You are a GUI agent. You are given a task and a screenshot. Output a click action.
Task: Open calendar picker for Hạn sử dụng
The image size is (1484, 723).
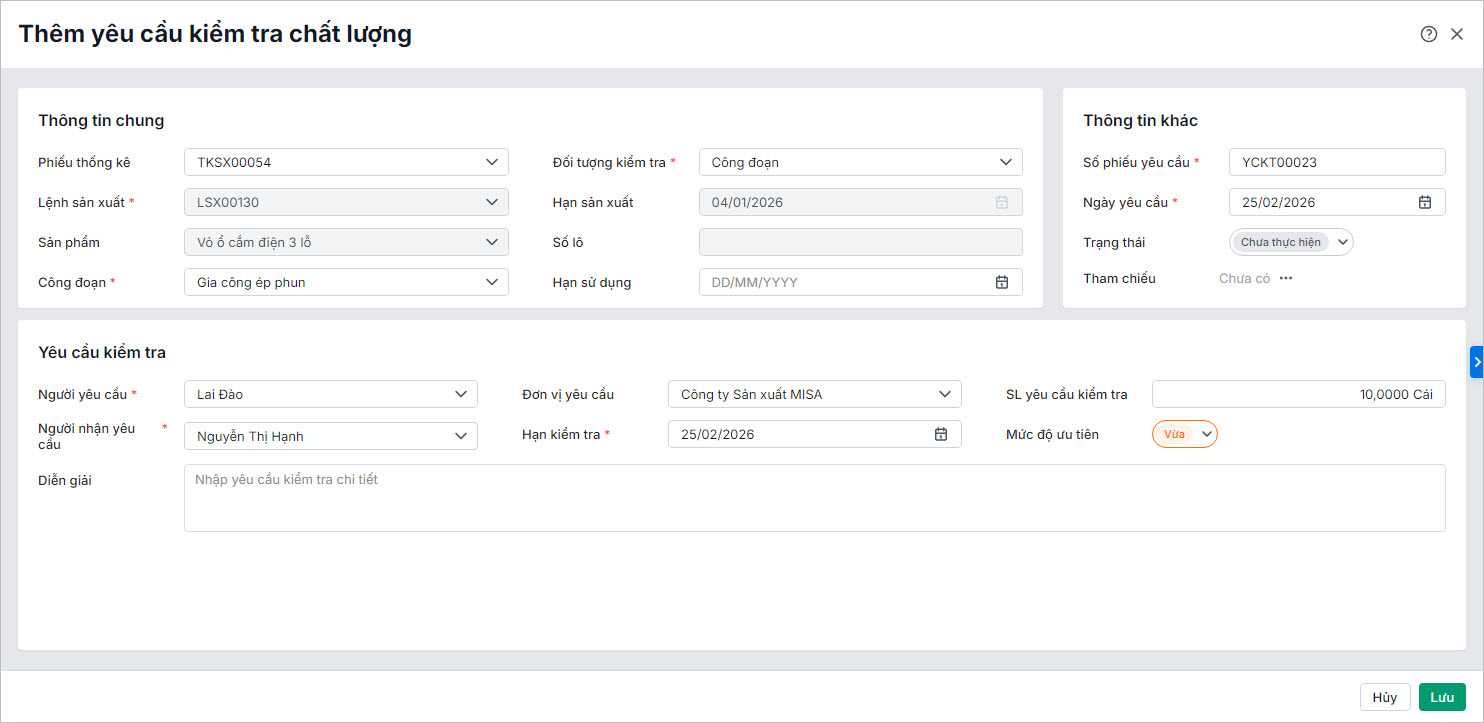click(x=1001, y=282)
